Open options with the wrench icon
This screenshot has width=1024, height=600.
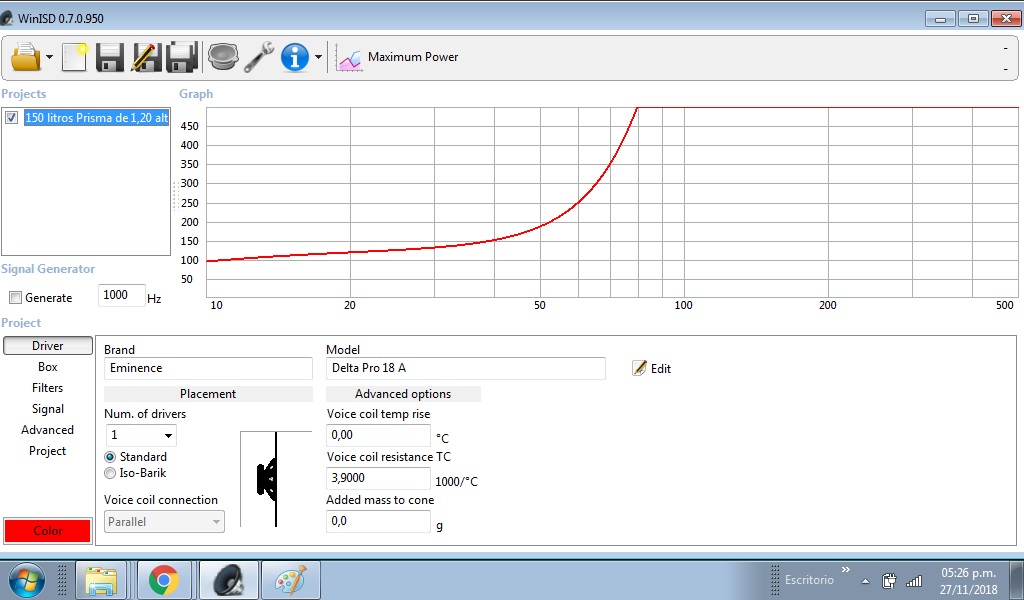tap(259, 57)
